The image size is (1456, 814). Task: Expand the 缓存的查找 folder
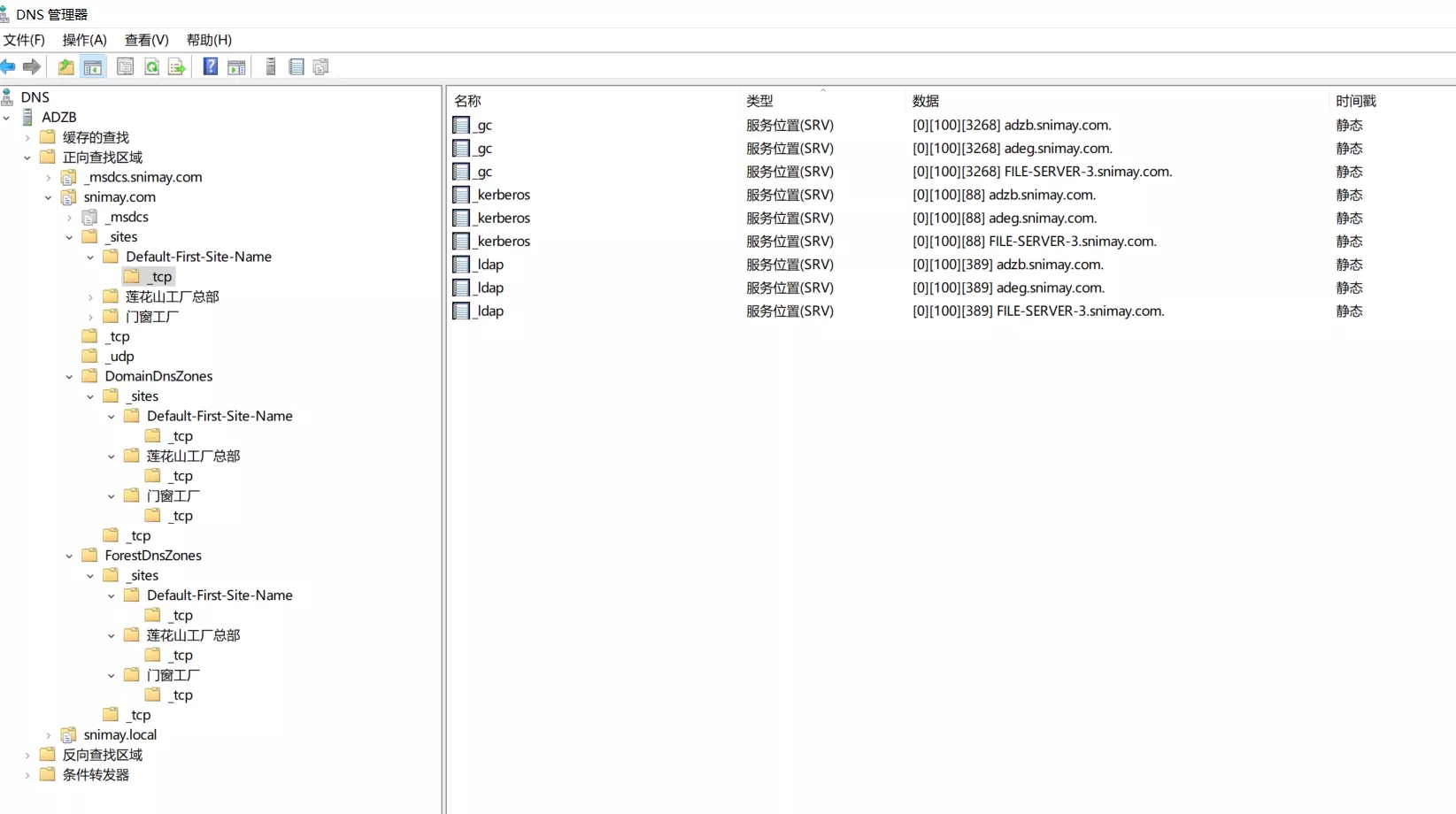point(27,138)
